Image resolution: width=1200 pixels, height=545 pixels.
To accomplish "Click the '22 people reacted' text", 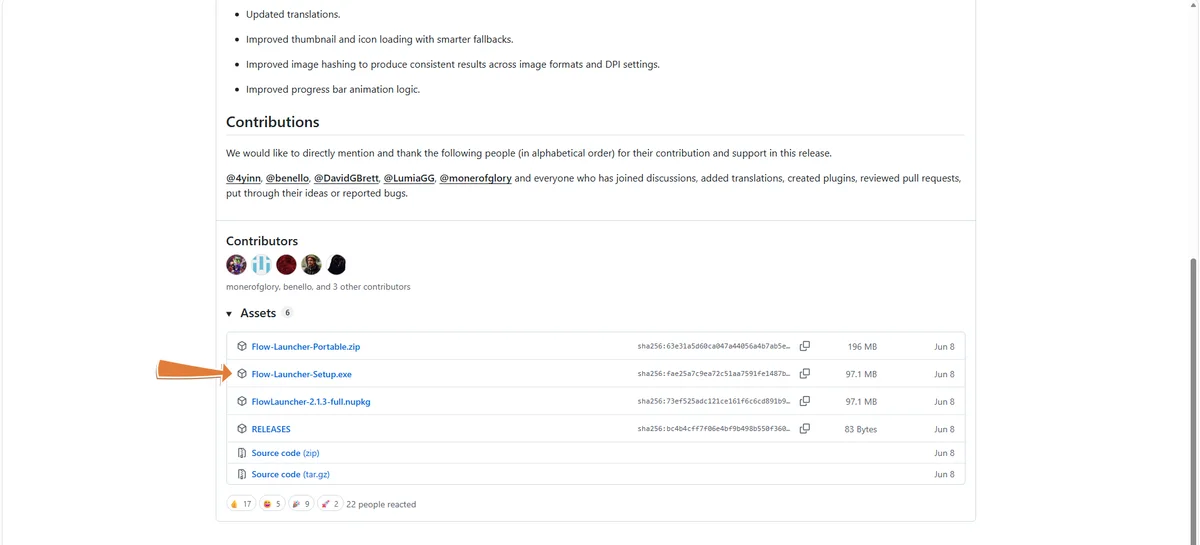I will coord(381,504).
